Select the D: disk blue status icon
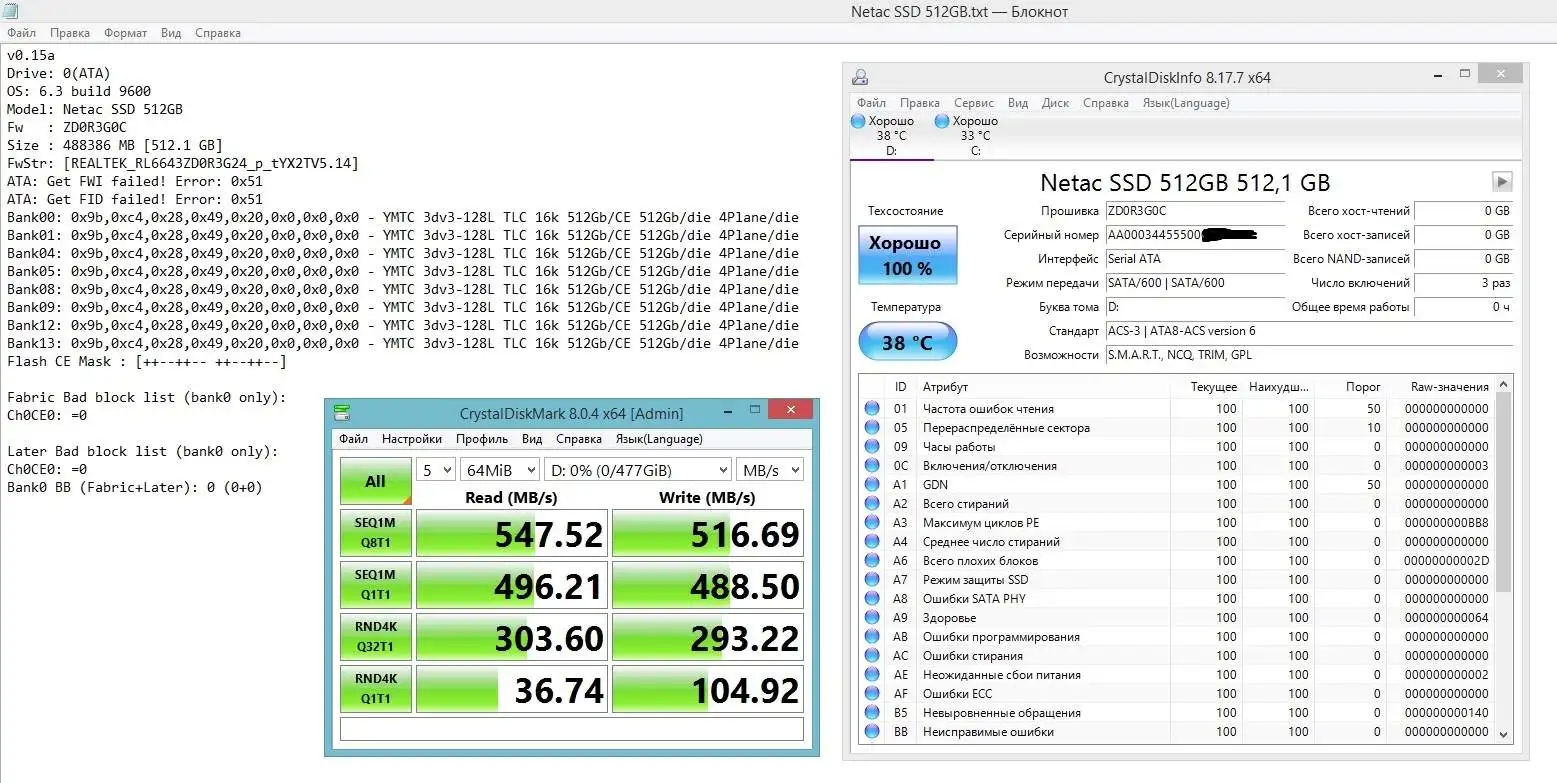The image size is (1557, 783). pos(858,121)
